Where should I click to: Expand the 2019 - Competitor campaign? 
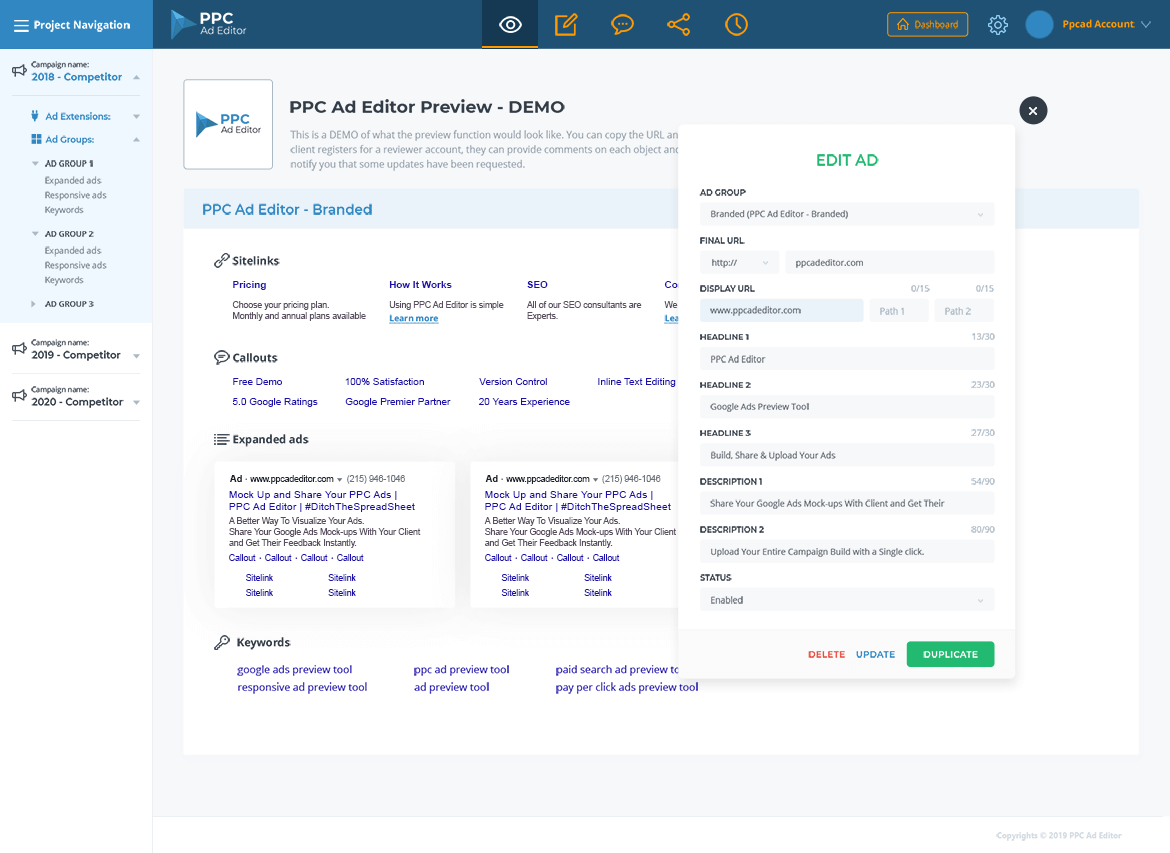click(x=137, y=356)
